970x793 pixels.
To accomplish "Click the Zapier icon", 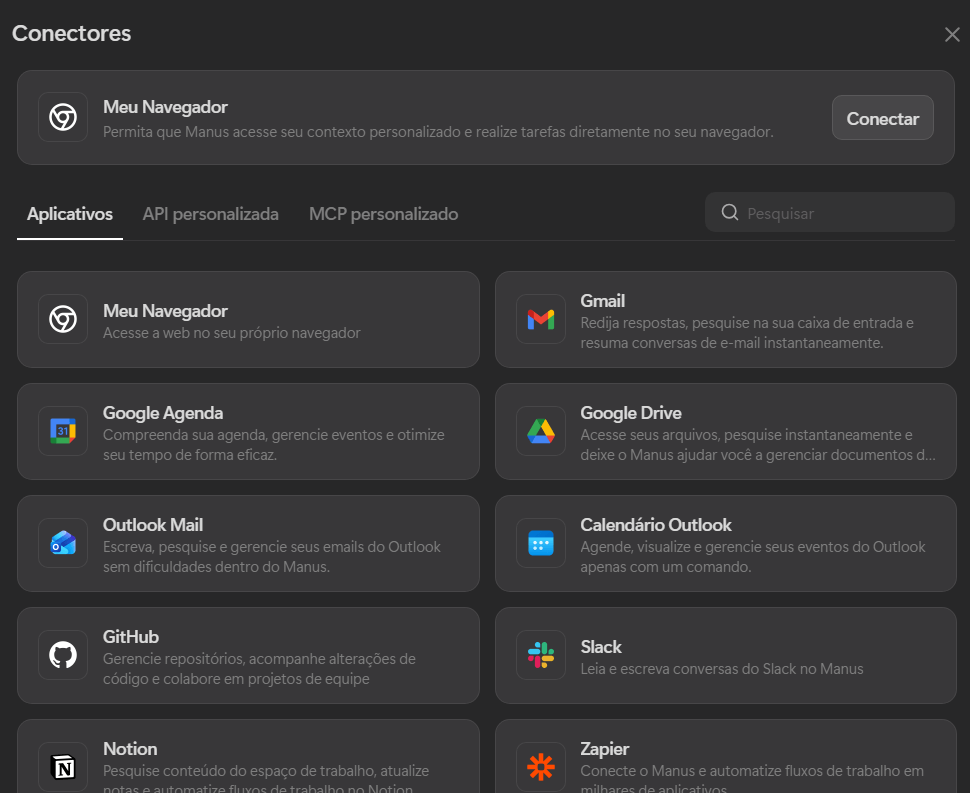I will point(541,767).
